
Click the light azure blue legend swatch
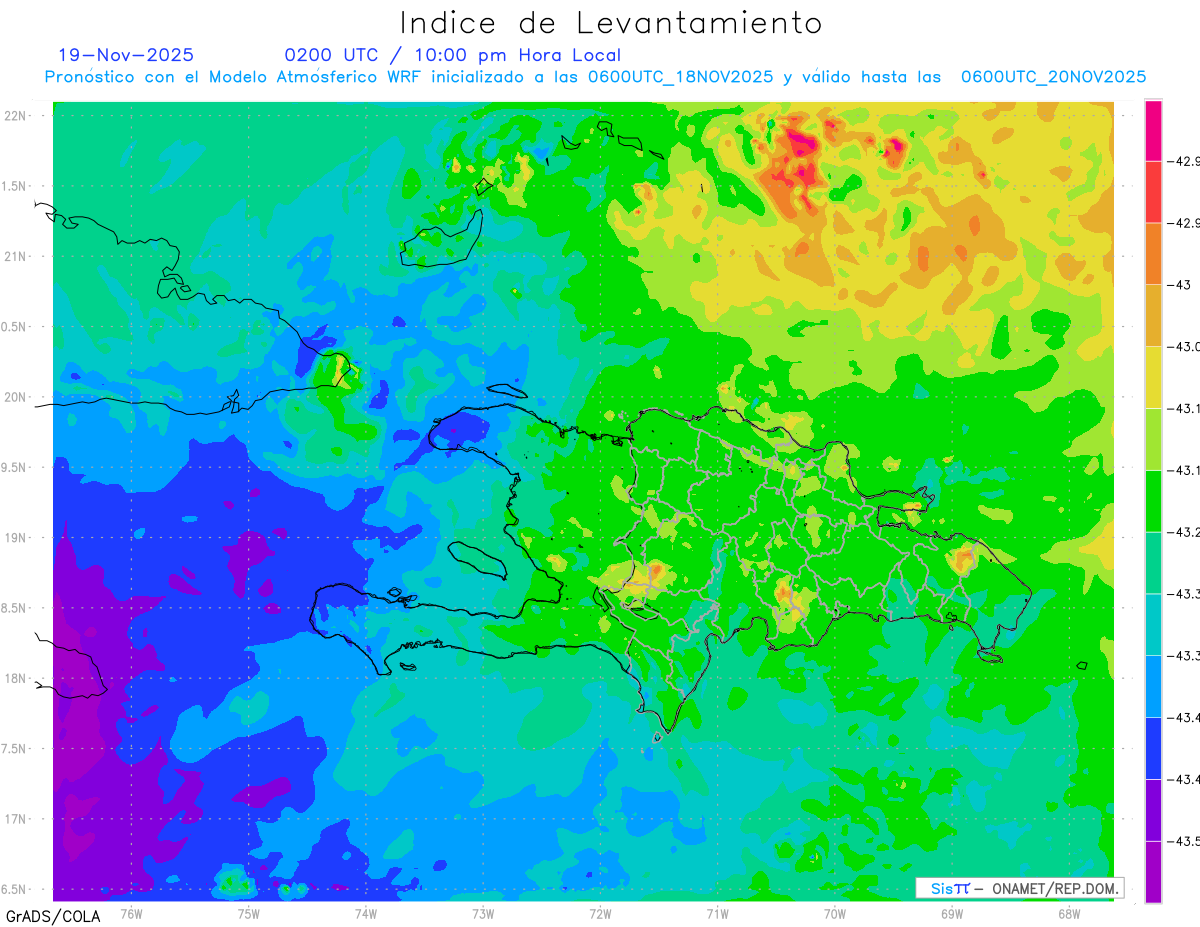(1153, 686)
